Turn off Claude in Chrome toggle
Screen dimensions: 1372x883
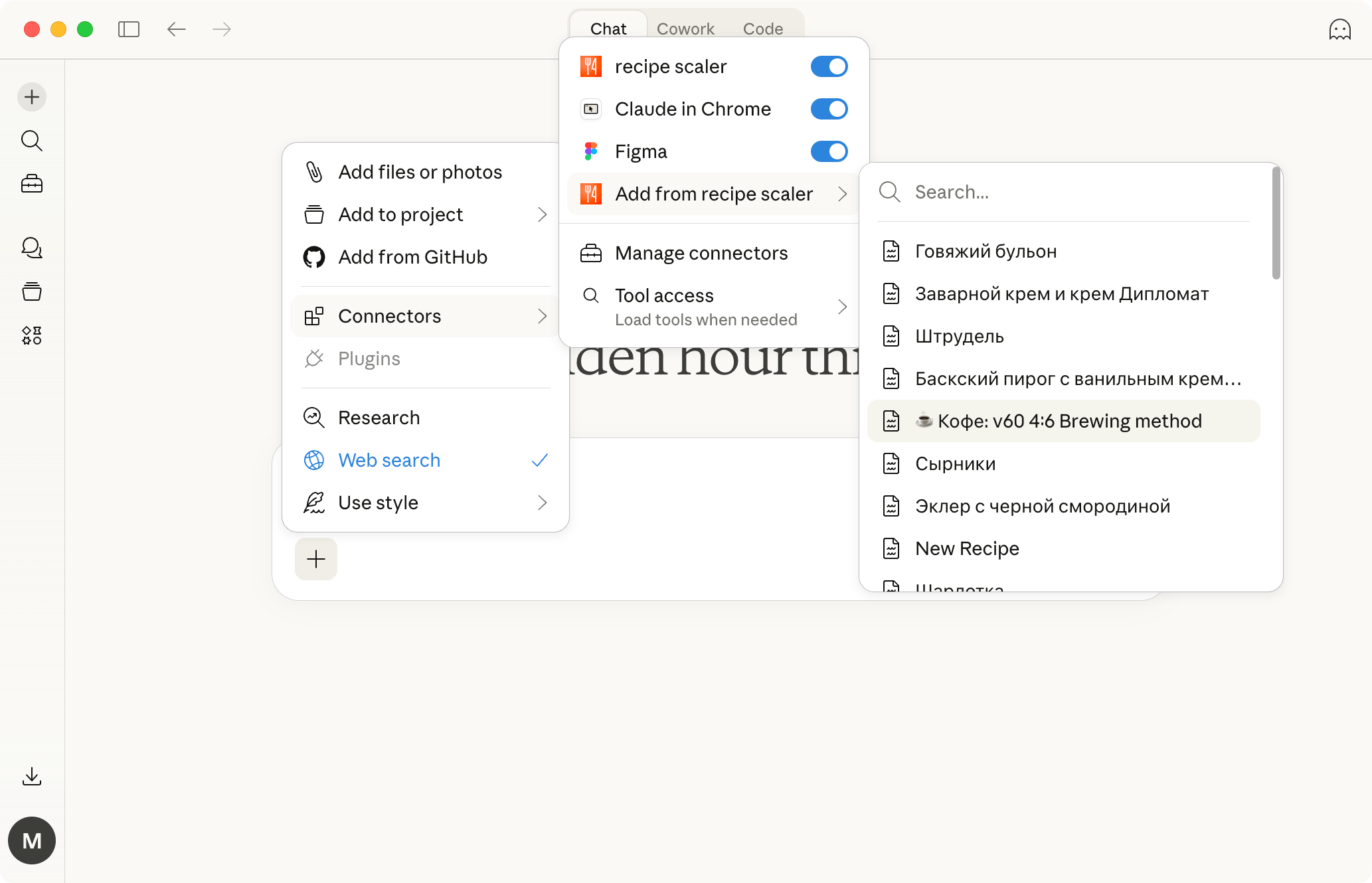pyautogui.click(x=829, y=109)
